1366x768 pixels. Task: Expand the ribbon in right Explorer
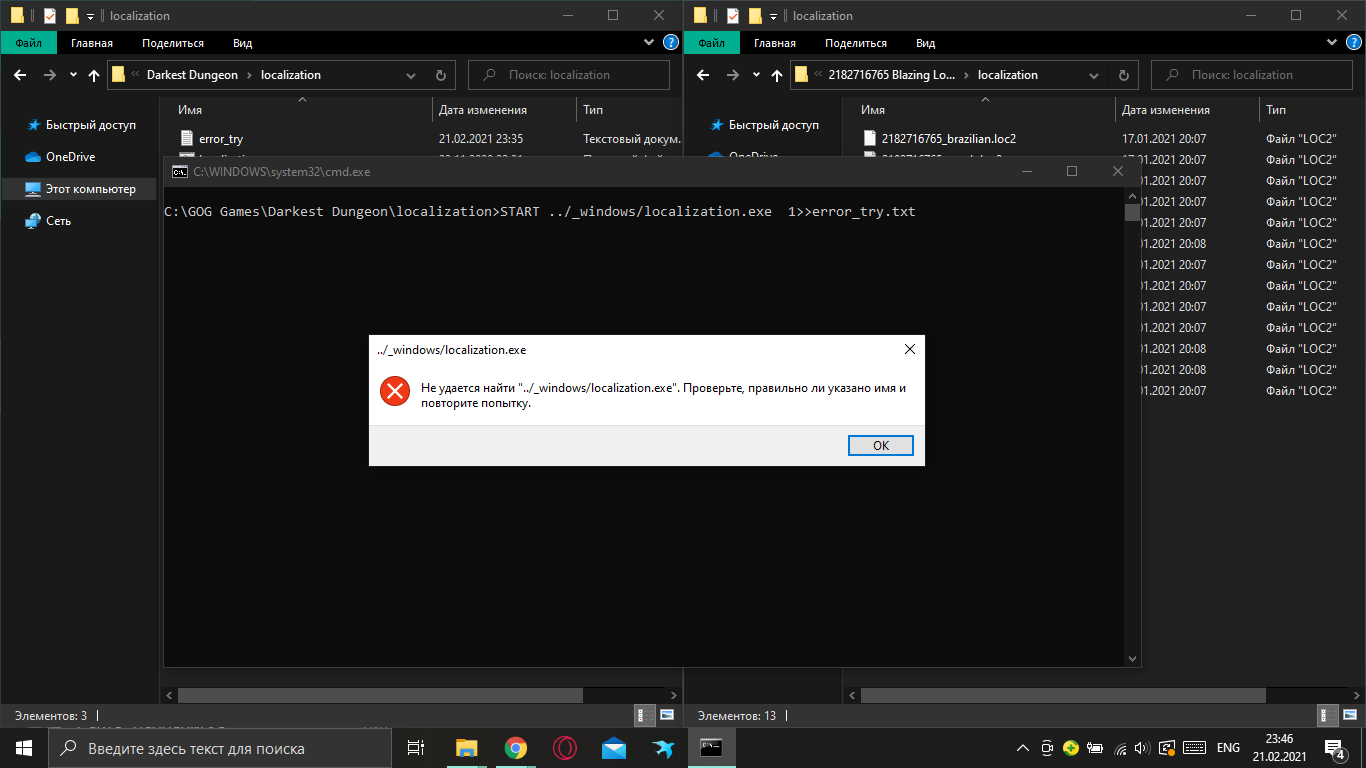1330,43
